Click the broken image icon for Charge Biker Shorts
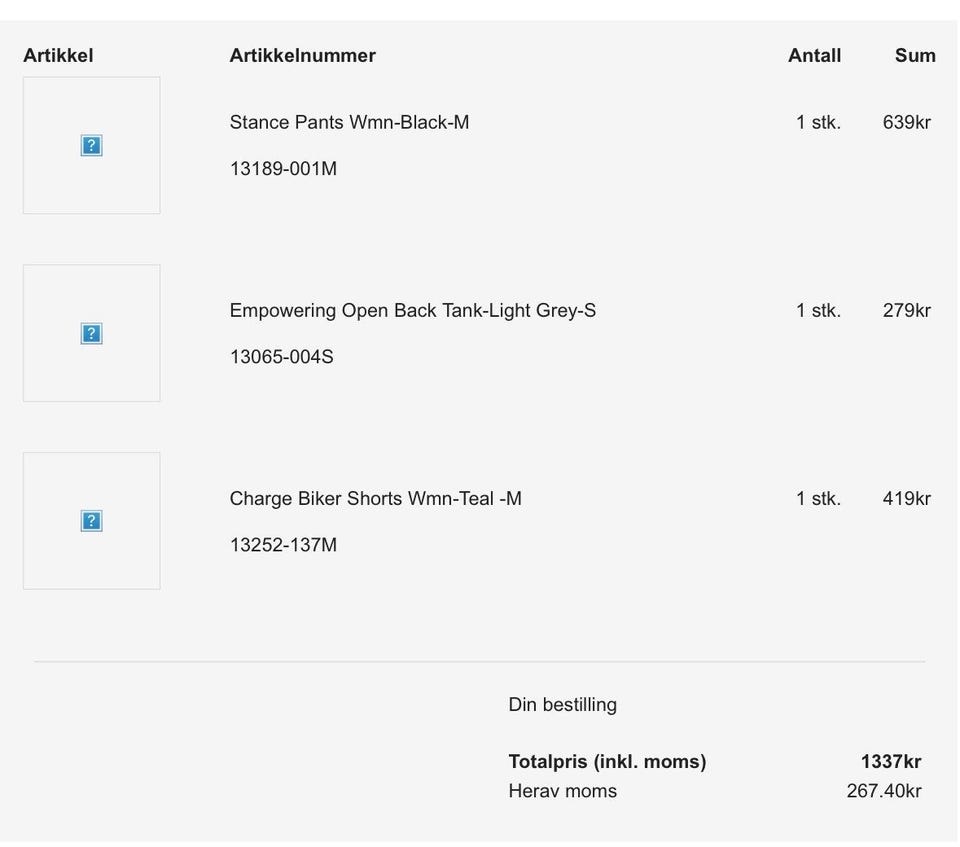This screenshot has width=960, height=847. pyautogui.click(x=91, y=521)
